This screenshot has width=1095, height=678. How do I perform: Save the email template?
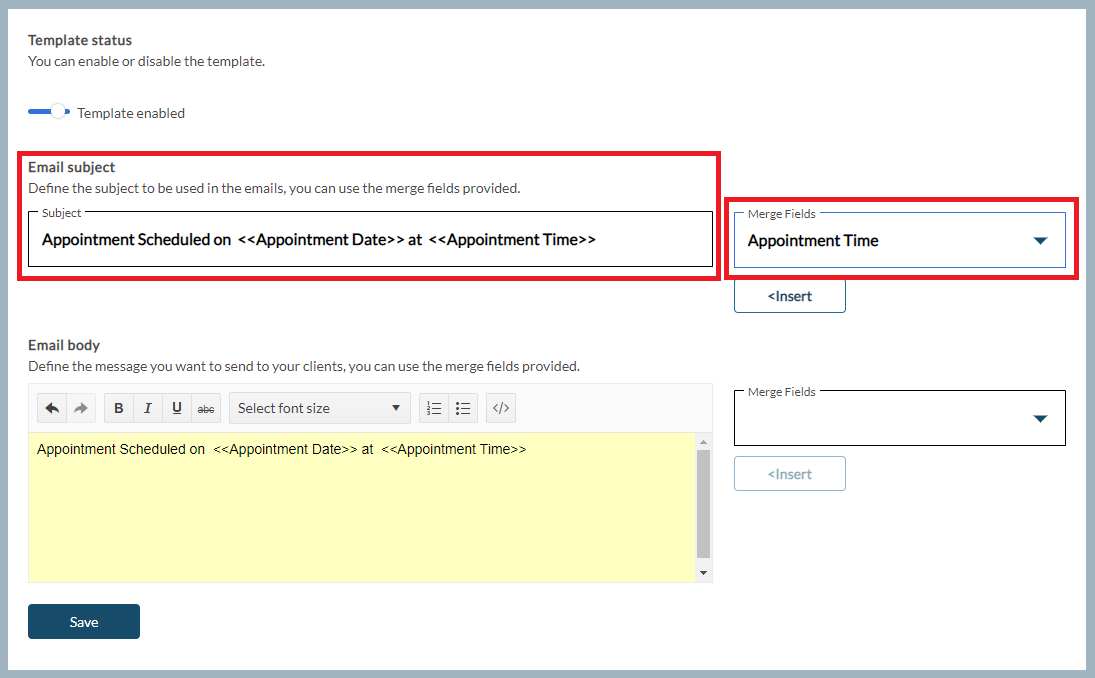pos(84,622)
